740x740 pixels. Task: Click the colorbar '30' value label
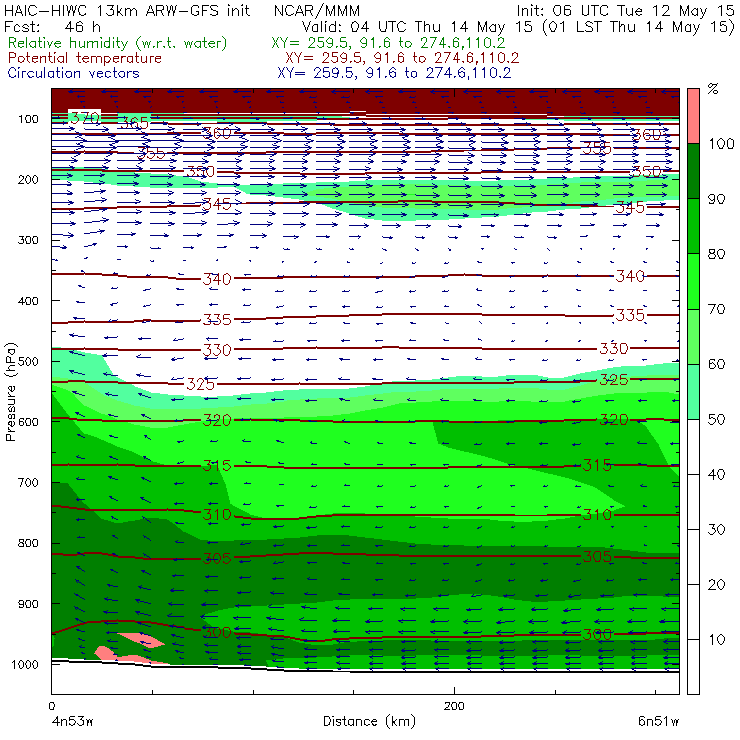[x=717, y=530]
